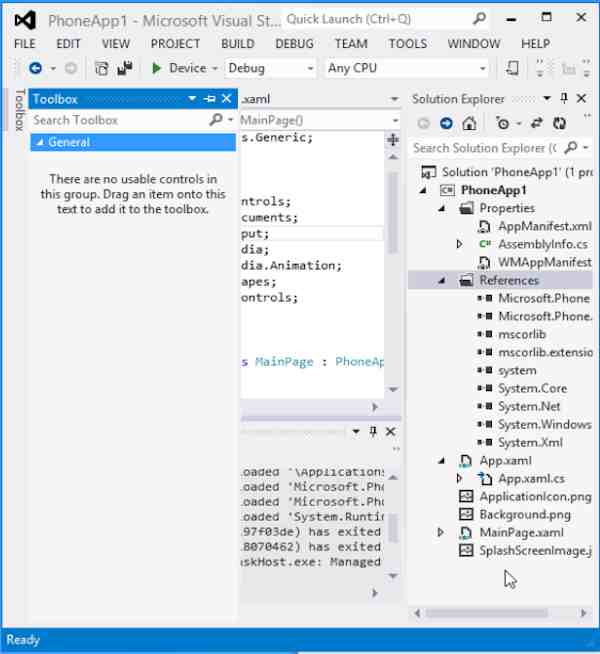The height and width of the screenshot is (654, 600).
Task: Open the HELP menu
Action: [x=535, y=43]
